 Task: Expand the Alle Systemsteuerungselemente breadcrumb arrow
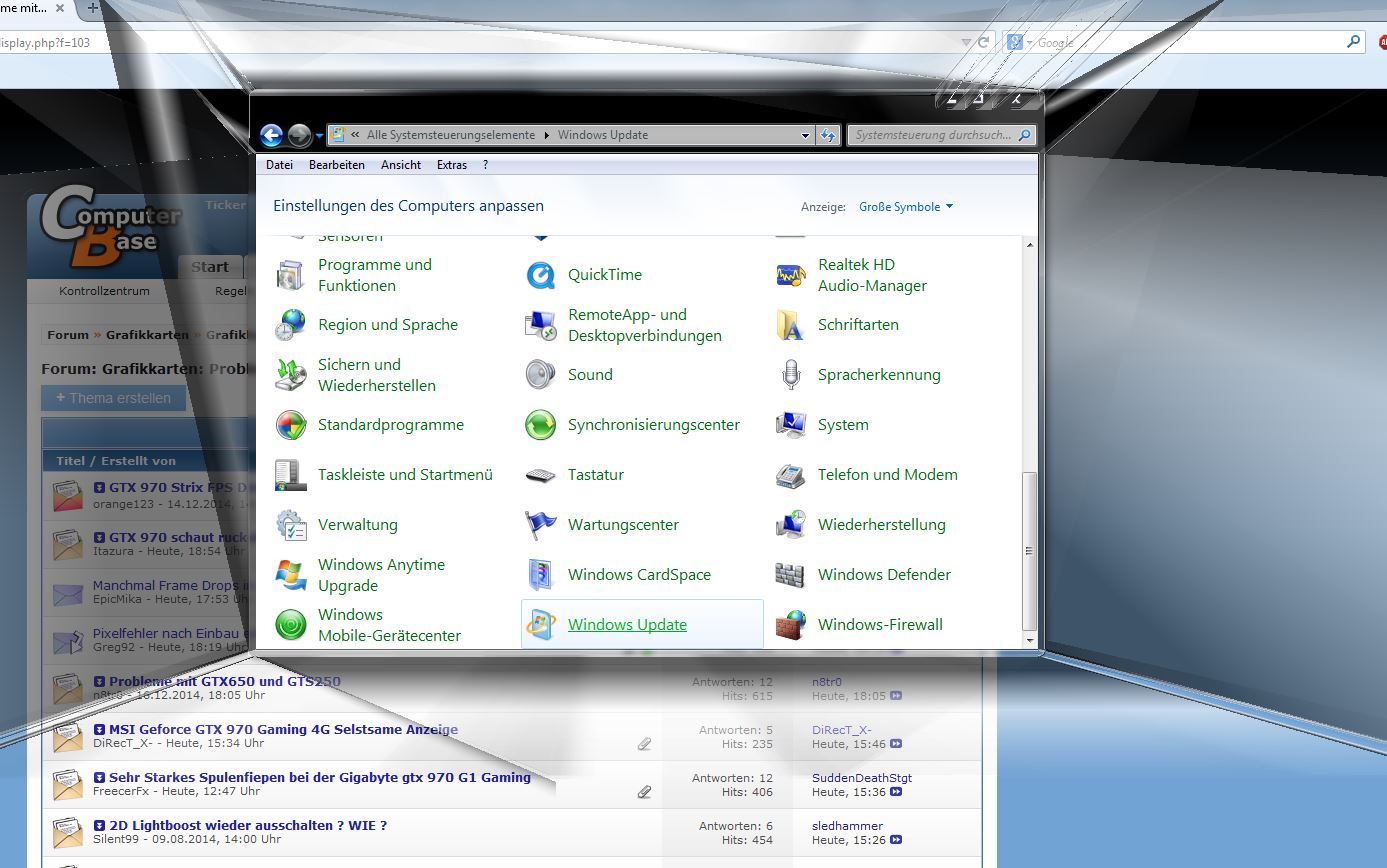click(546, 135)
